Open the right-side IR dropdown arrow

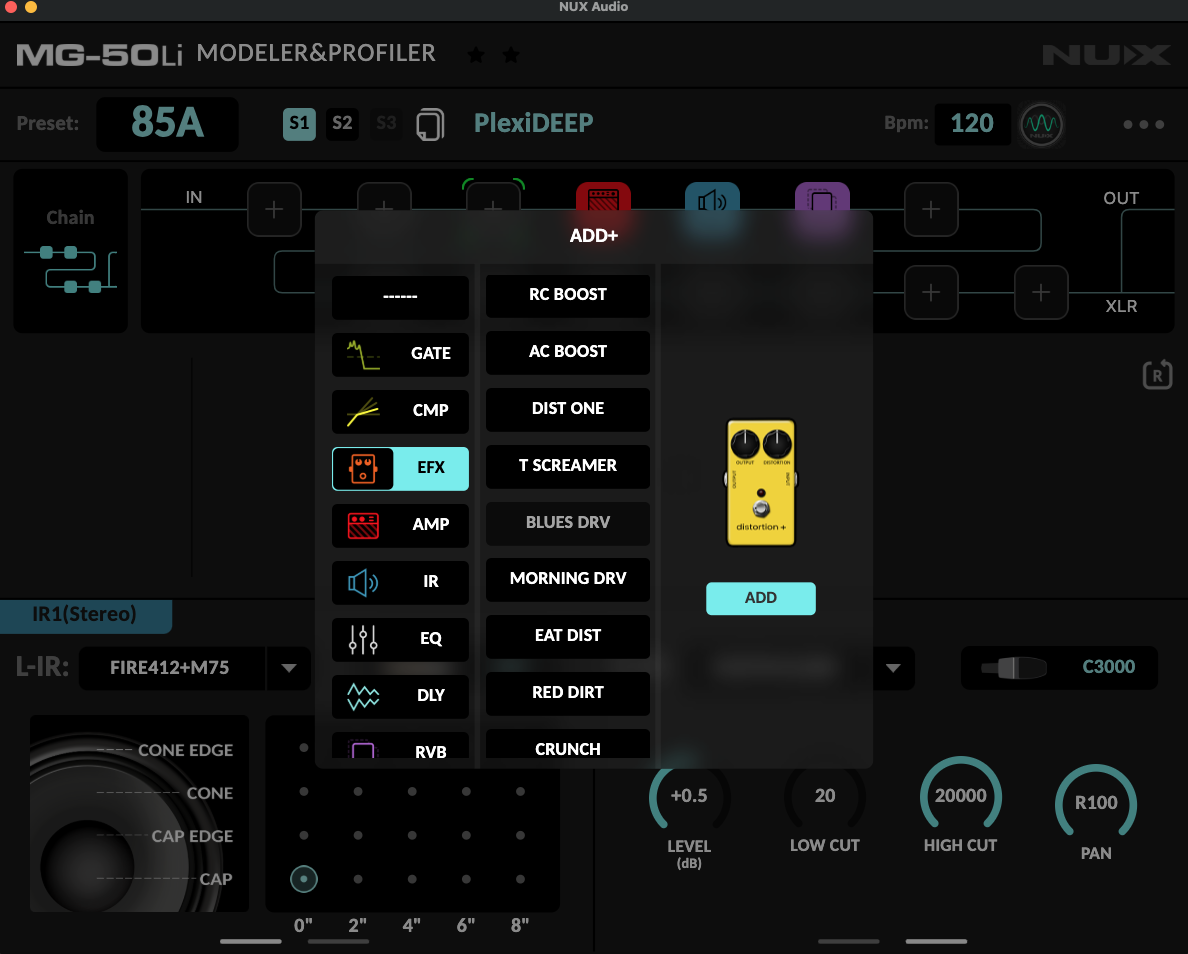tap(893, 668)
